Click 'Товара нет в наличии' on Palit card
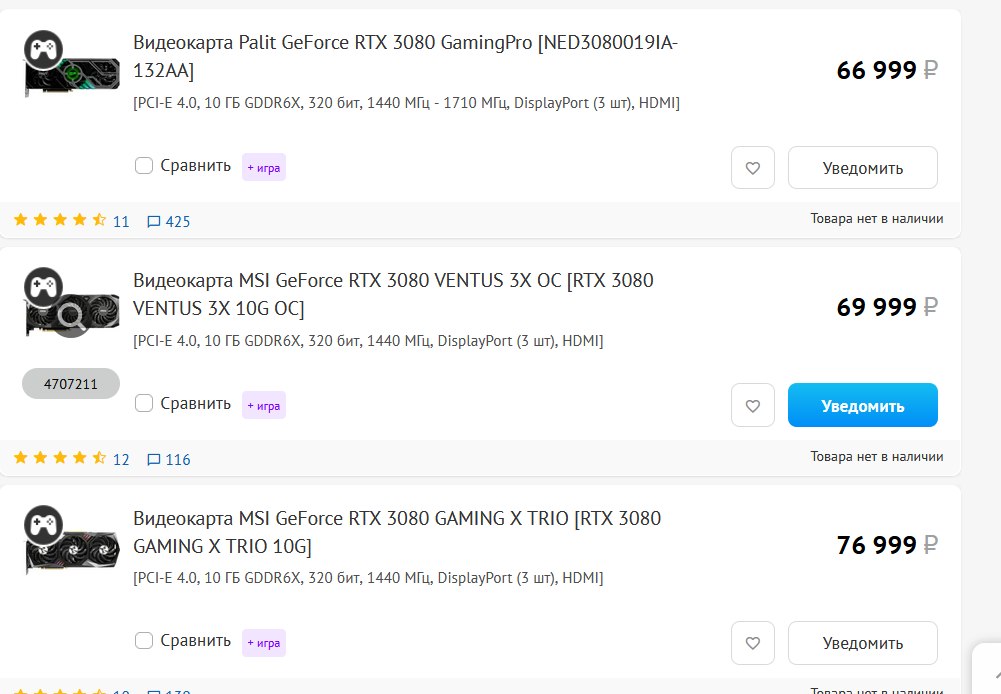This screenshot has height=694, width=1001. tap(877, 218)
